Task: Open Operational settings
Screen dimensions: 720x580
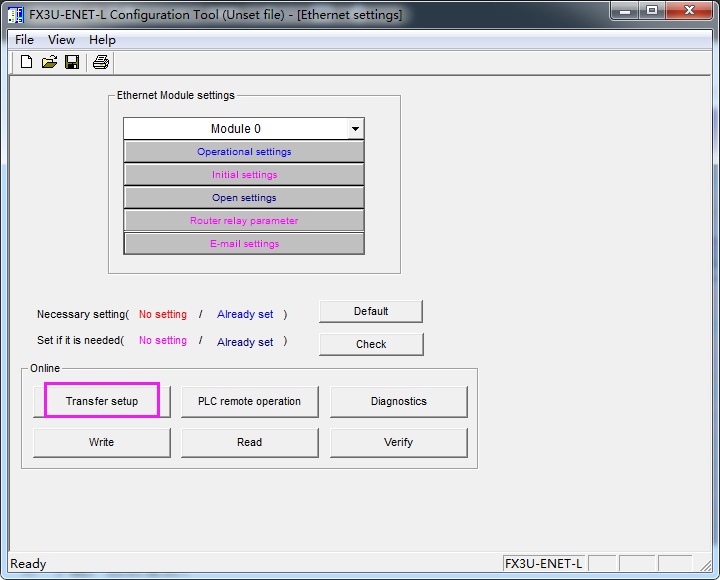Action: [x=244, y=152]
